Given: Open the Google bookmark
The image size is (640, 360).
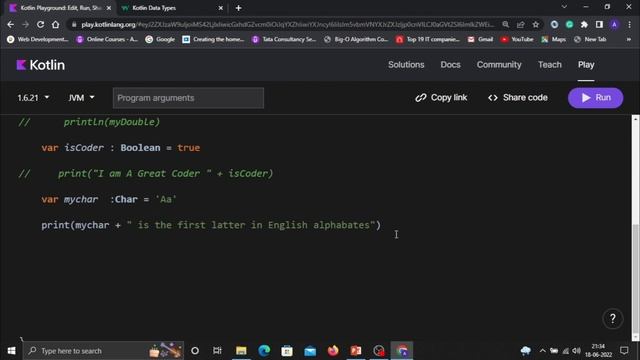Looking at the screenshot, I should tap(160, 39).
